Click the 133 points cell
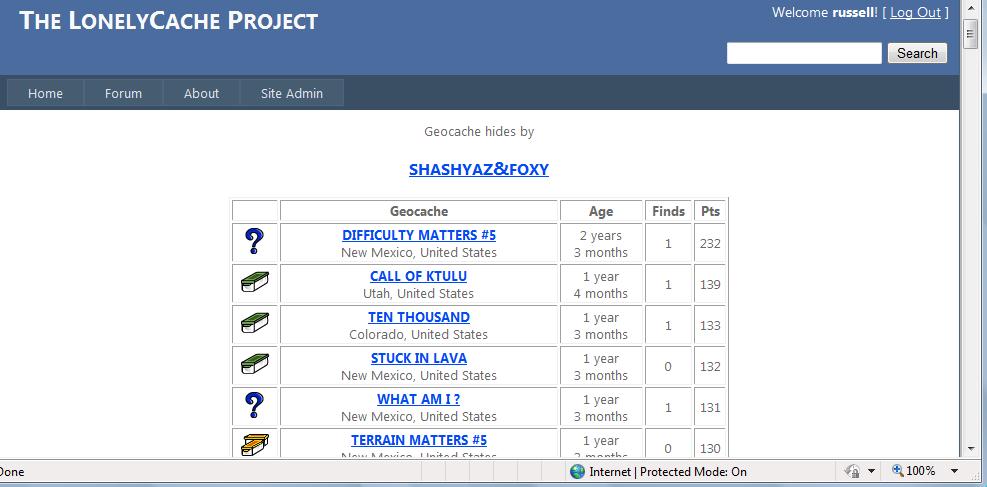 click(710, 325)
